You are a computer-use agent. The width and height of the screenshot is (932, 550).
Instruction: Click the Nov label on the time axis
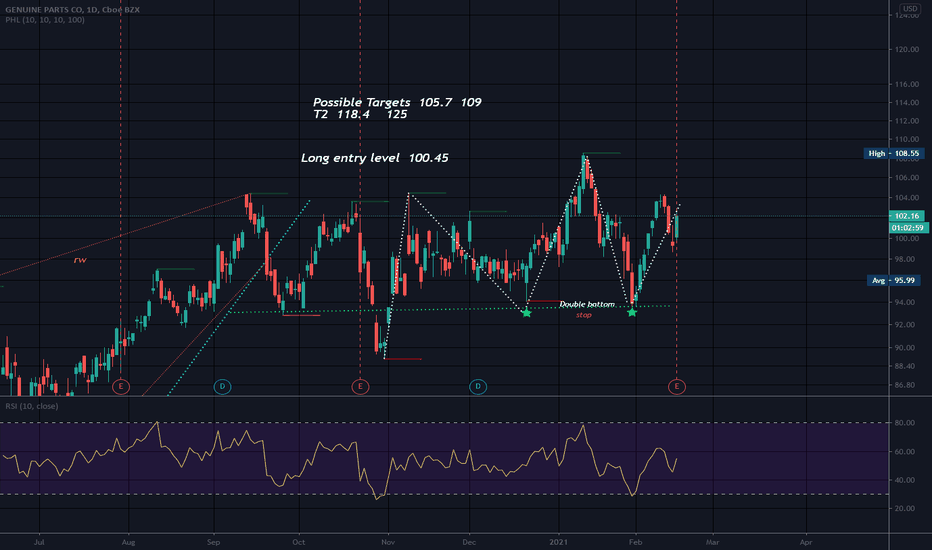[x=388, y=542]
